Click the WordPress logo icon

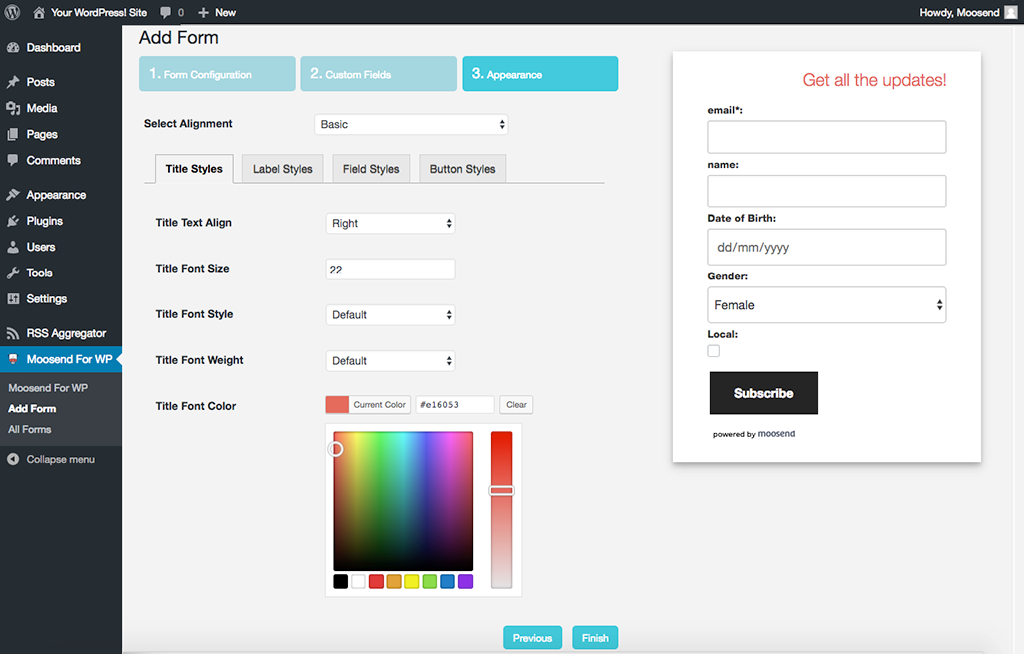[12, 12]
